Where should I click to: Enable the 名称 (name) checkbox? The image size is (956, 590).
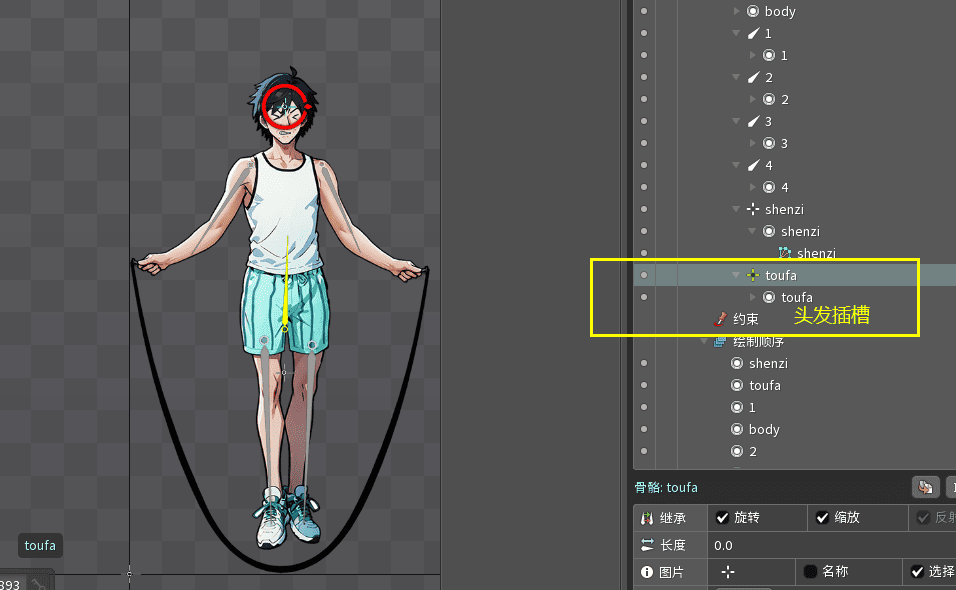pos(811,572)
